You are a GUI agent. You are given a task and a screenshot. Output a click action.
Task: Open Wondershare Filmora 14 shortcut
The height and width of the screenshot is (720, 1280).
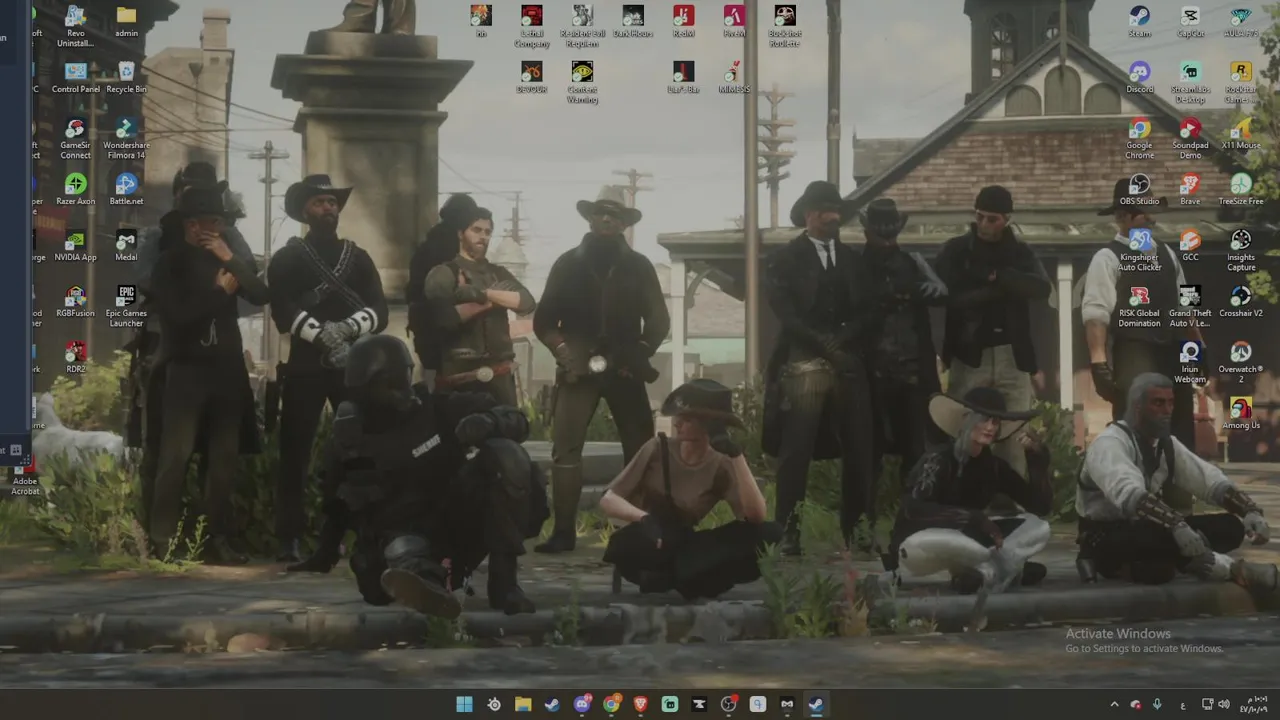click(x=126, y=139)
